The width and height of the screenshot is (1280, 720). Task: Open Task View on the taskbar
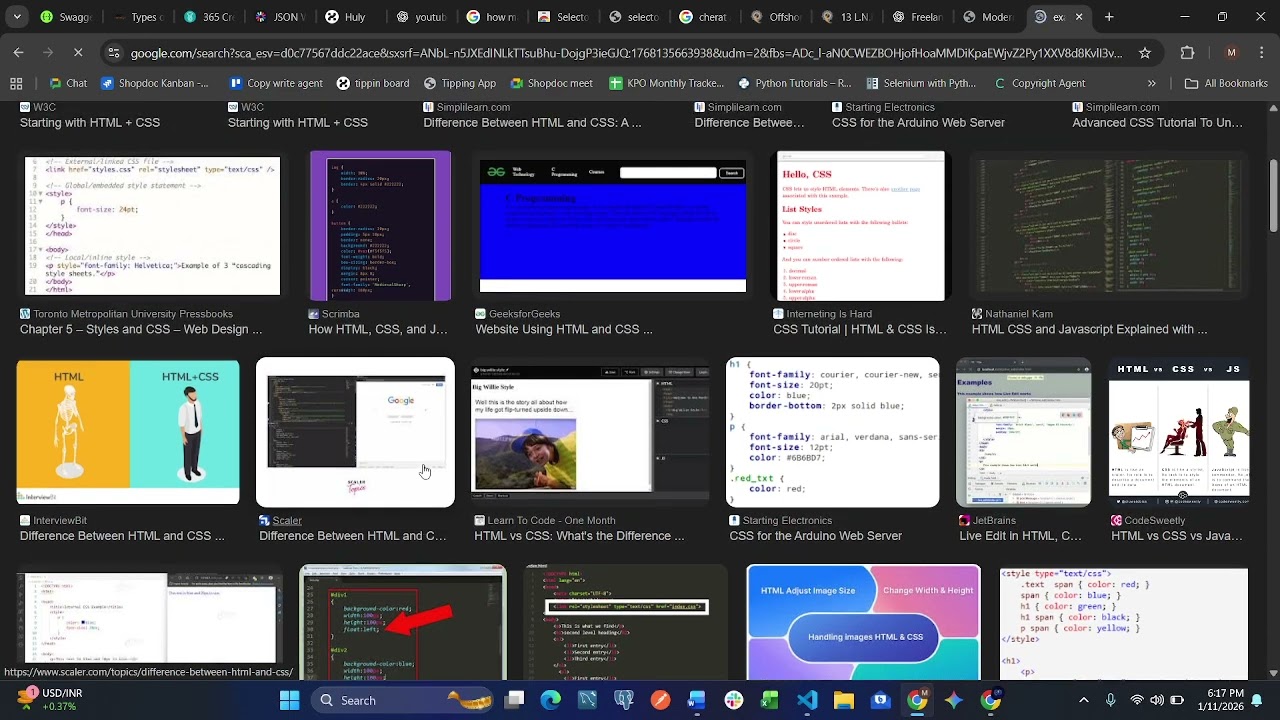tap(514, 700)
